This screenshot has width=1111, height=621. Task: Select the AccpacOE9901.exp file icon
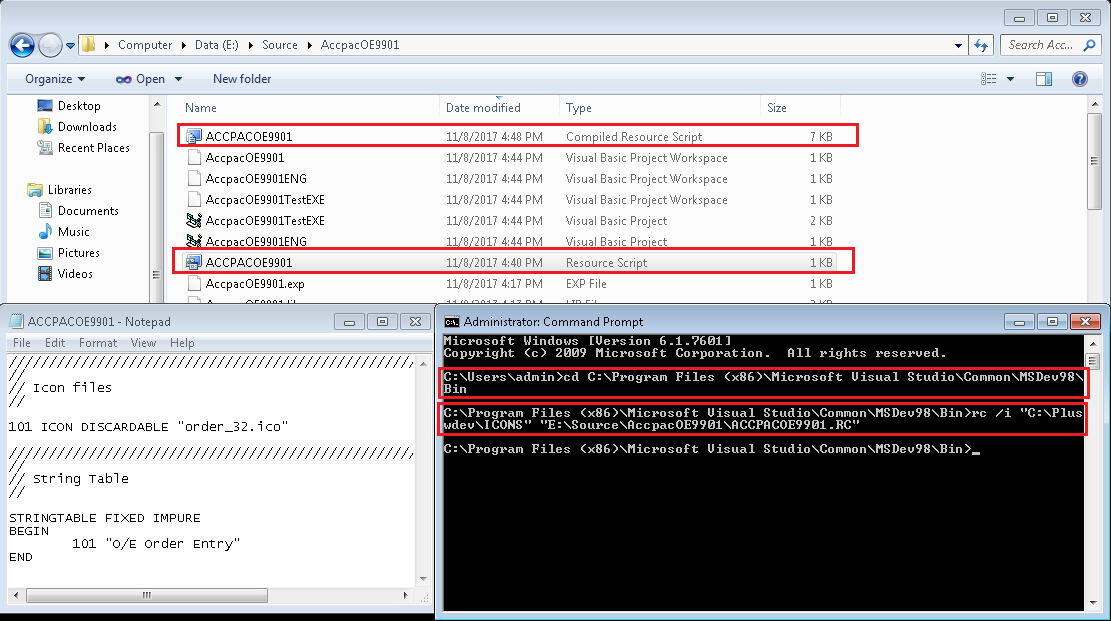pyautogui.click(x=193, y=284)
